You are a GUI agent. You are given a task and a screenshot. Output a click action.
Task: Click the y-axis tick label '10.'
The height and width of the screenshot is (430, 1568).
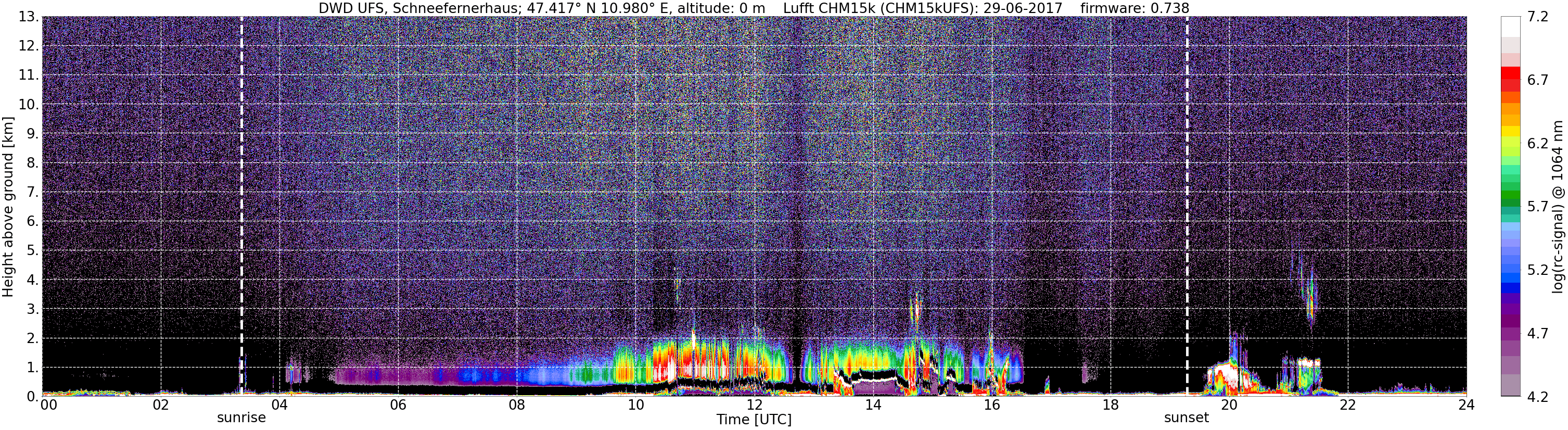point(28,105)
